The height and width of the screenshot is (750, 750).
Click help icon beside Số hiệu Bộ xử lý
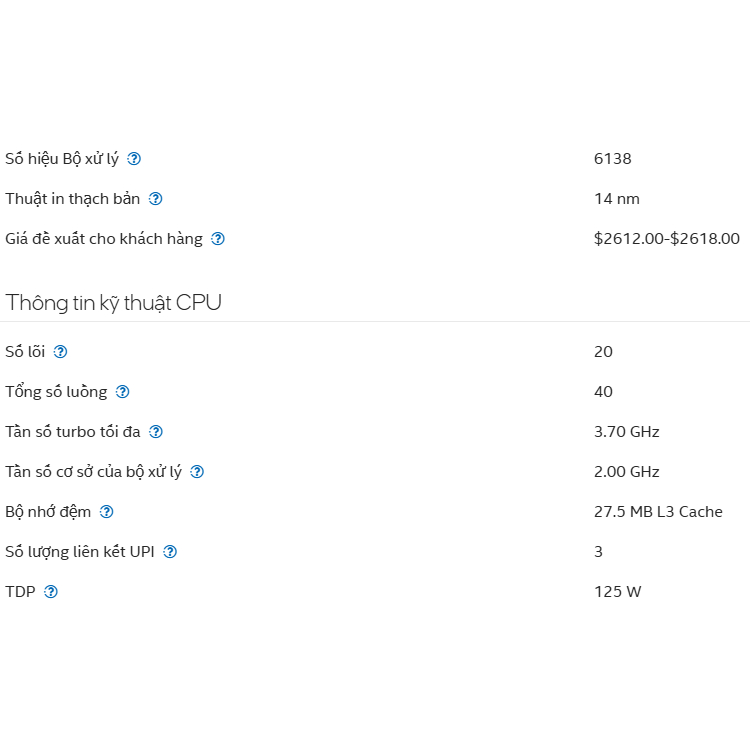pos(134,159)
